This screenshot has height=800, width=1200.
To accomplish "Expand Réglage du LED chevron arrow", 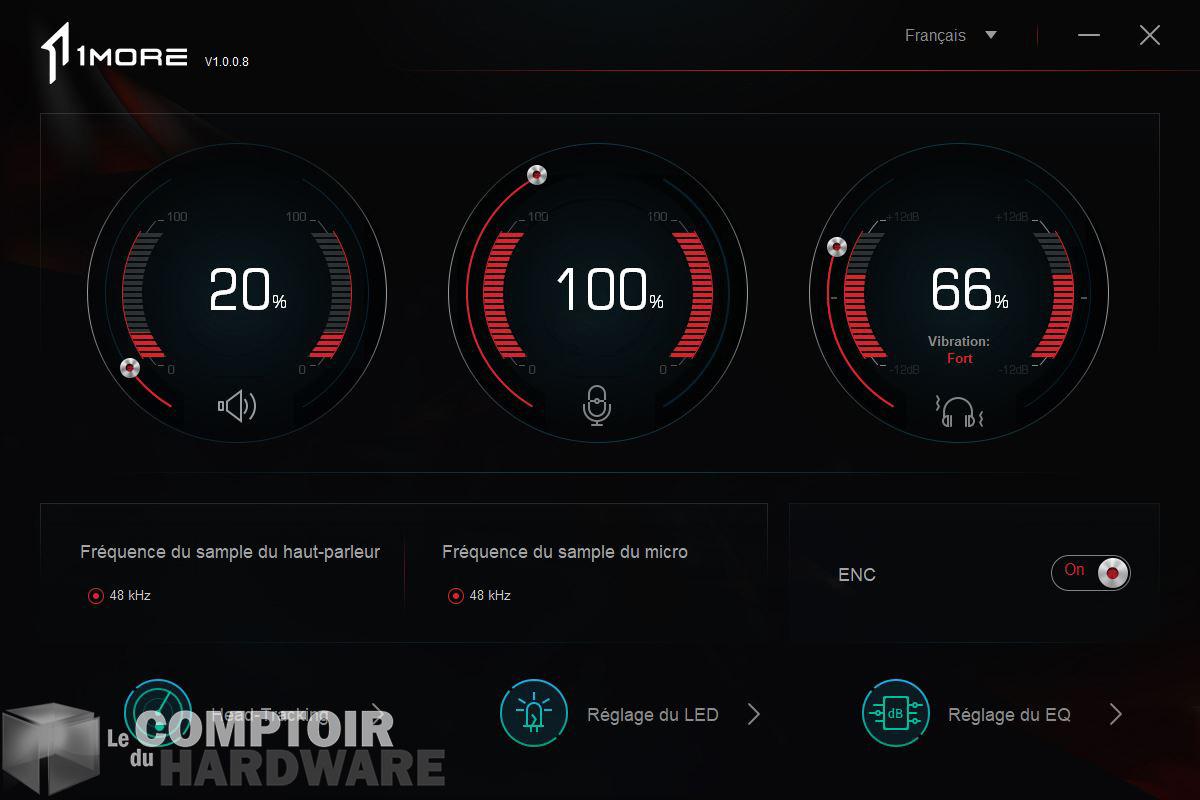I will click(754, 714).
